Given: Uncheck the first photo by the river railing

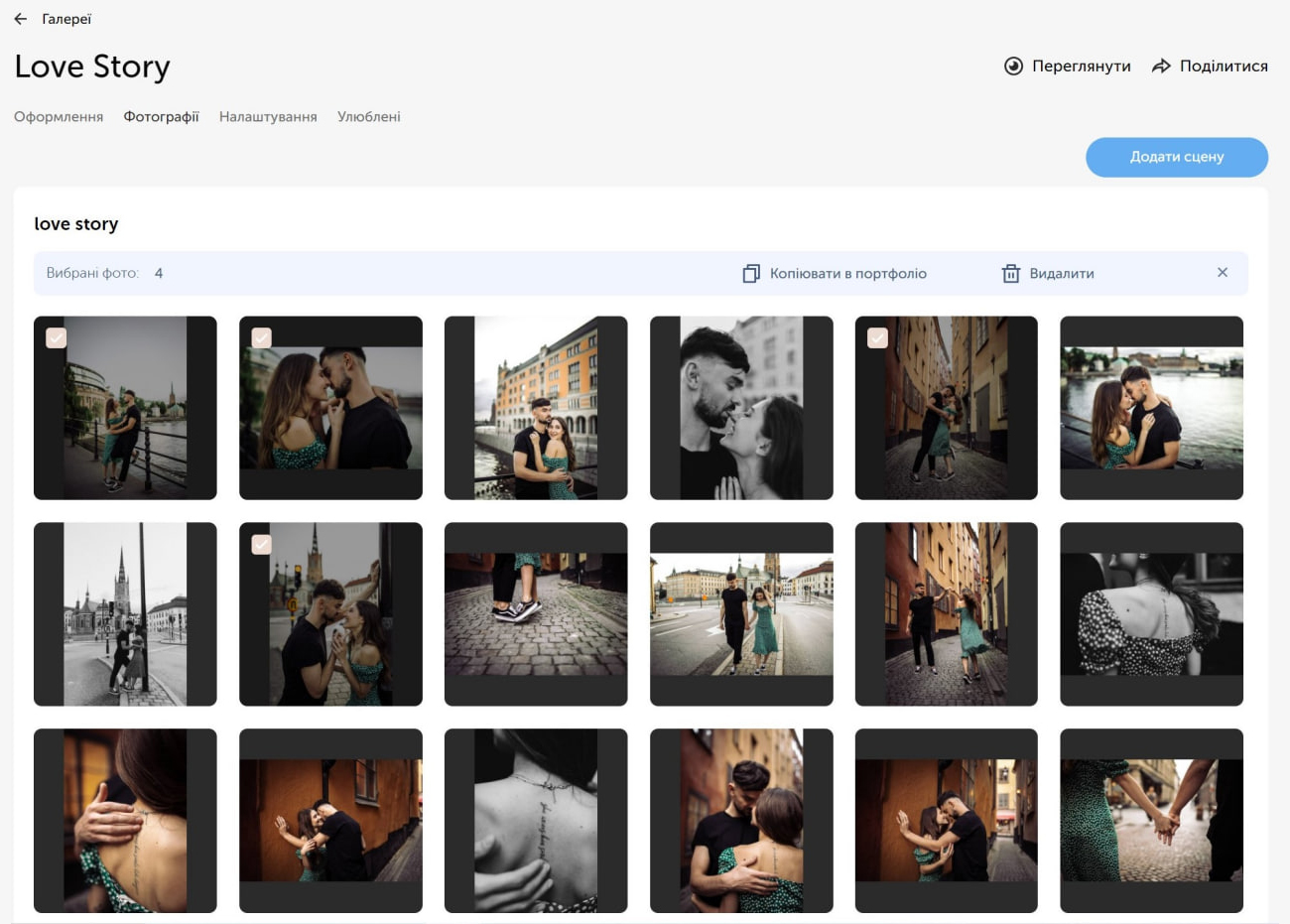Looking at the screenshot, I should click(57, 338).
